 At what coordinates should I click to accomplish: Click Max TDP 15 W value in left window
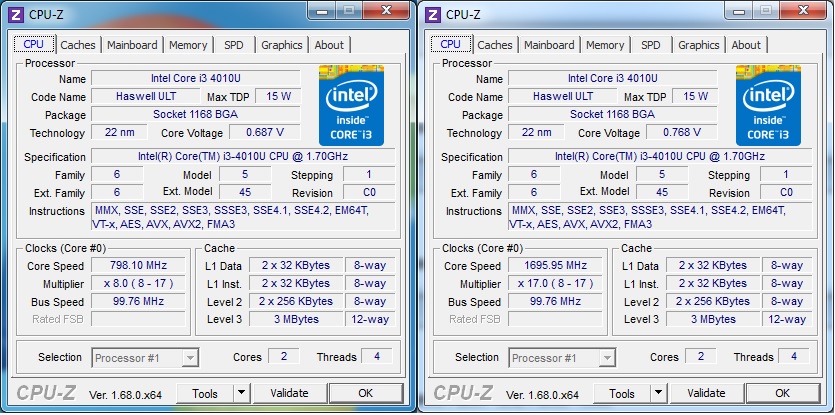click(x=279, y=96)
